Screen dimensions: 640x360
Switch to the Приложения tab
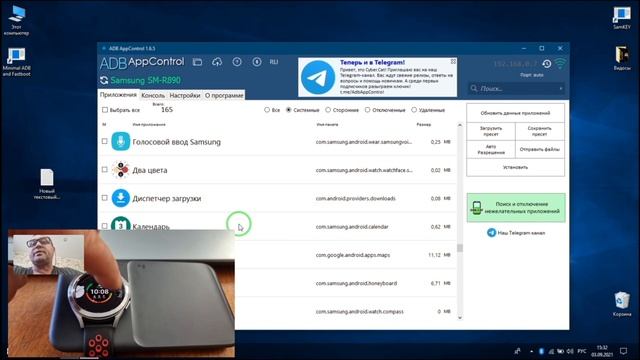point(118,95)
